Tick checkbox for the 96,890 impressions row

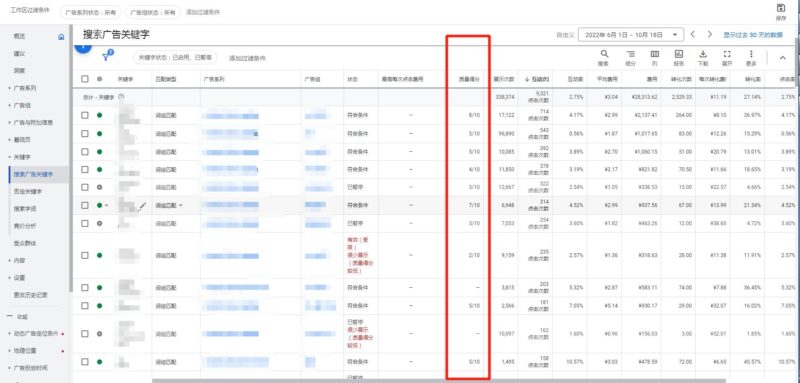[85, 134]
